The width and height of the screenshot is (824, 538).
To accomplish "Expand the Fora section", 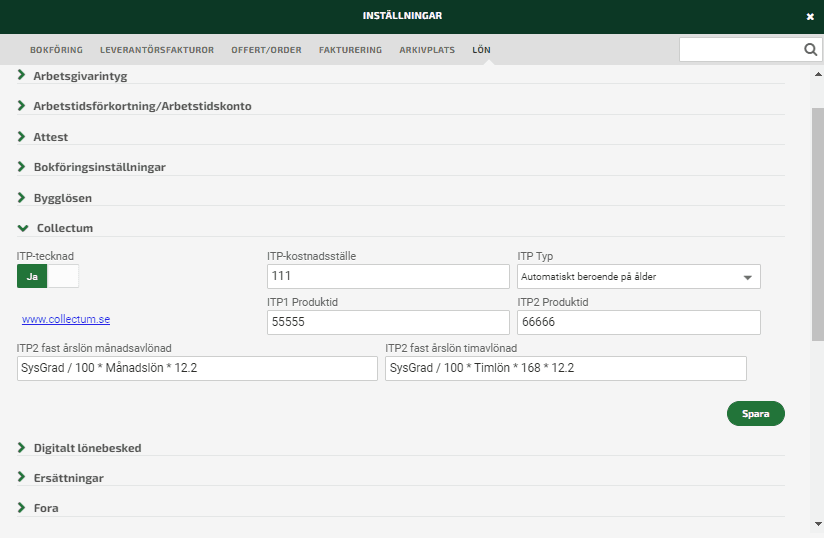I will (x=45, y=508).
